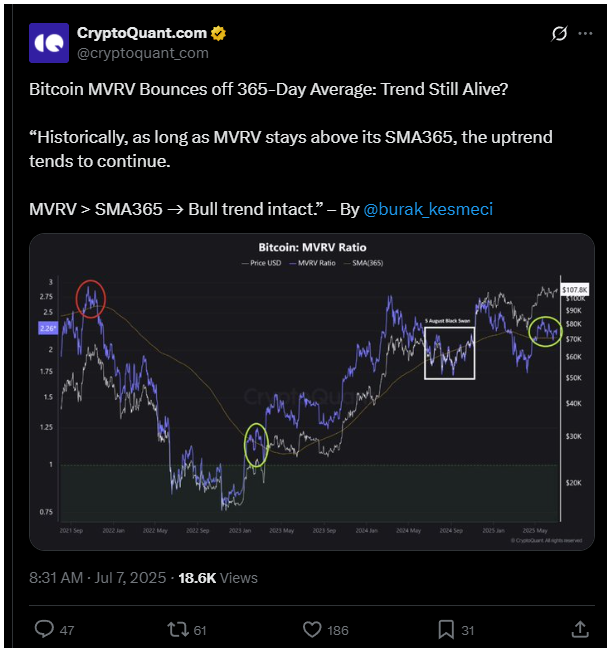Repost this tweet using retweet icon
Screen dimensions: 611x652
point(178,629)
